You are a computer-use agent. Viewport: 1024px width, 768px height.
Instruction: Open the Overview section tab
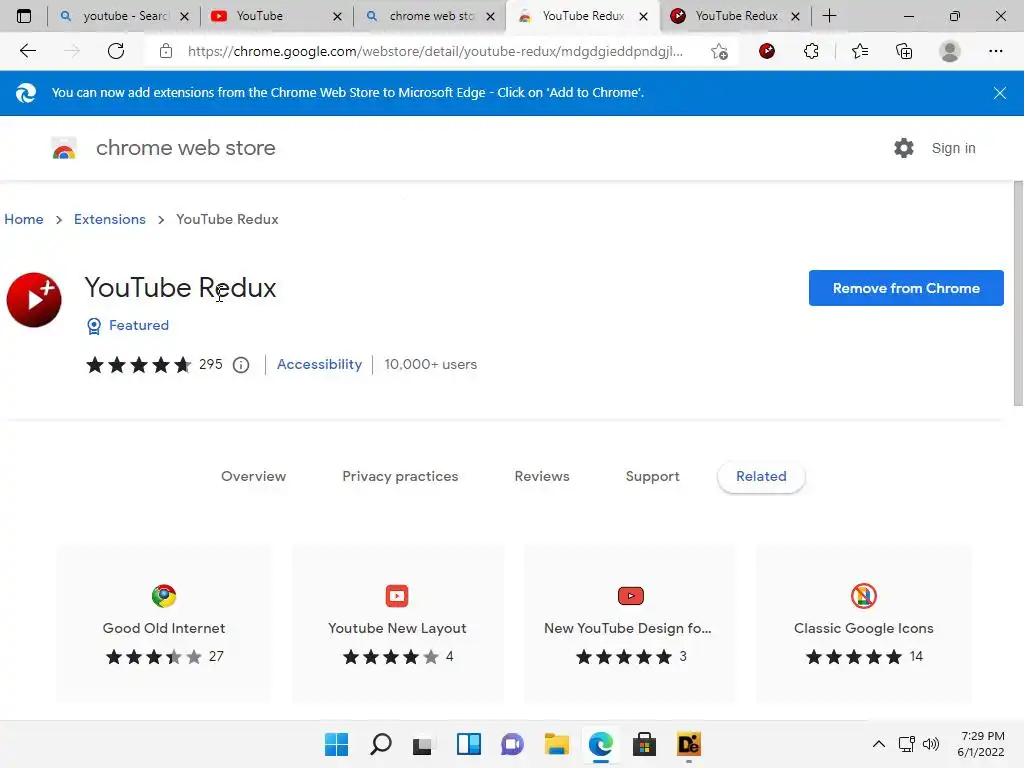pos(253,476)
